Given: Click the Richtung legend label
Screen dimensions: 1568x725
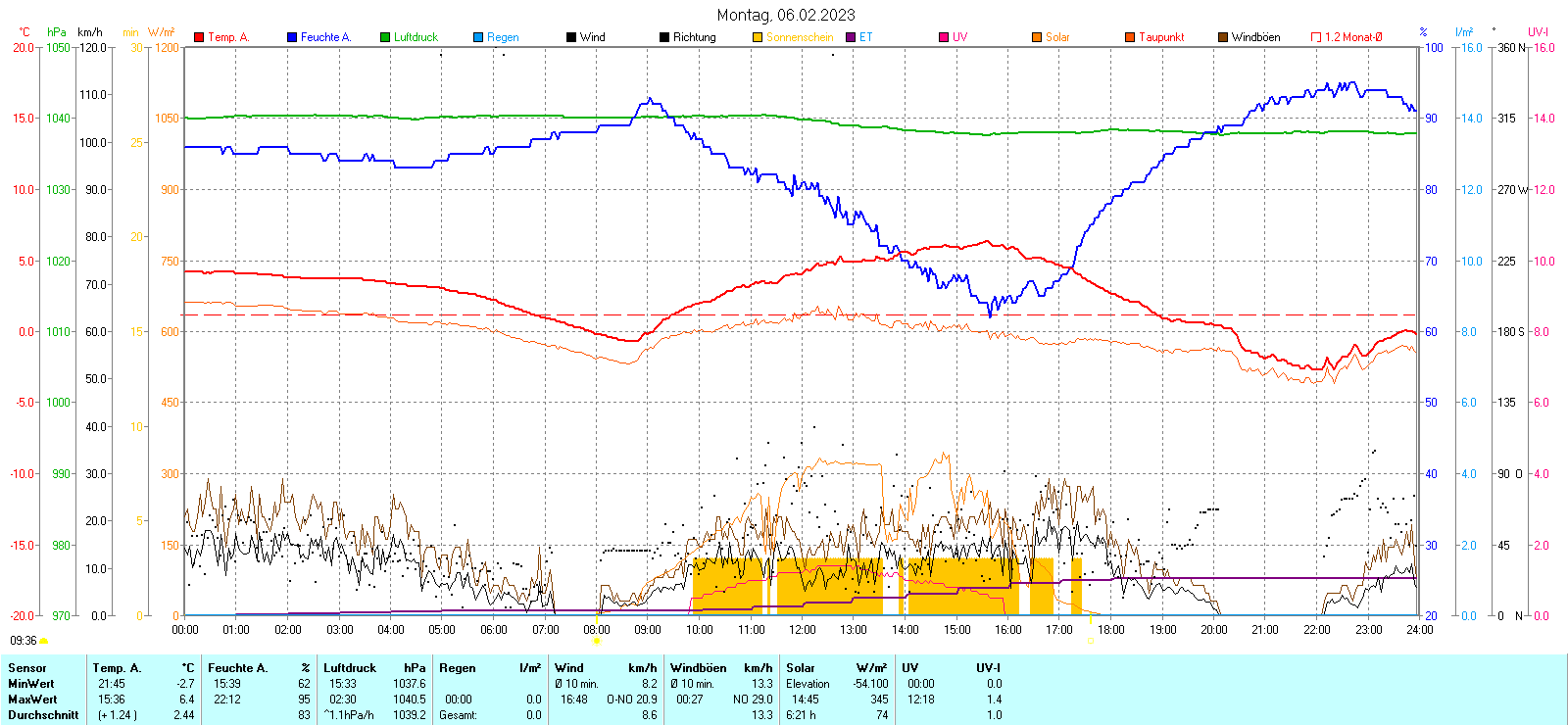Looking at the screenshot, I should [x=694, y=37].
